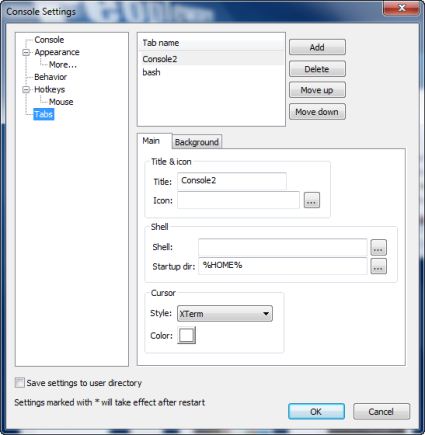Browse for a shell executable
Viewport: 425px width, 435px height.
click(379, 247)
